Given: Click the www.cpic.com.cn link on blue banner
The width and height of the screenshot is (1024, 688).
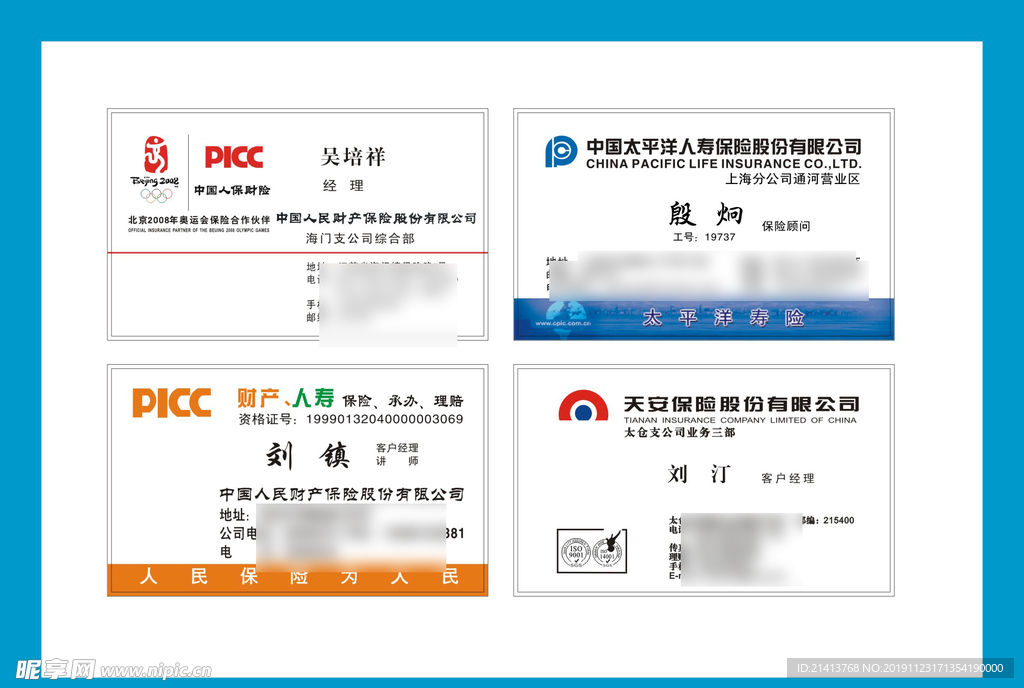Looking at the screenshot, I should [x=562, y=323].
